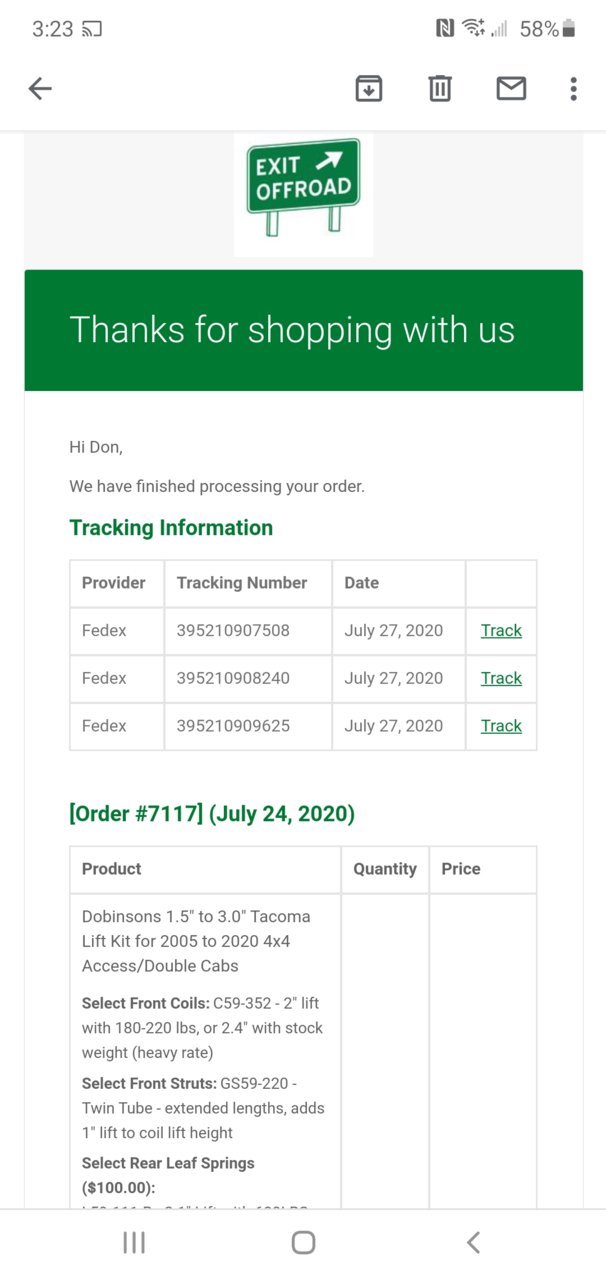
Task: Go back using the arrow icon
Action: click(x=40, y=89)
